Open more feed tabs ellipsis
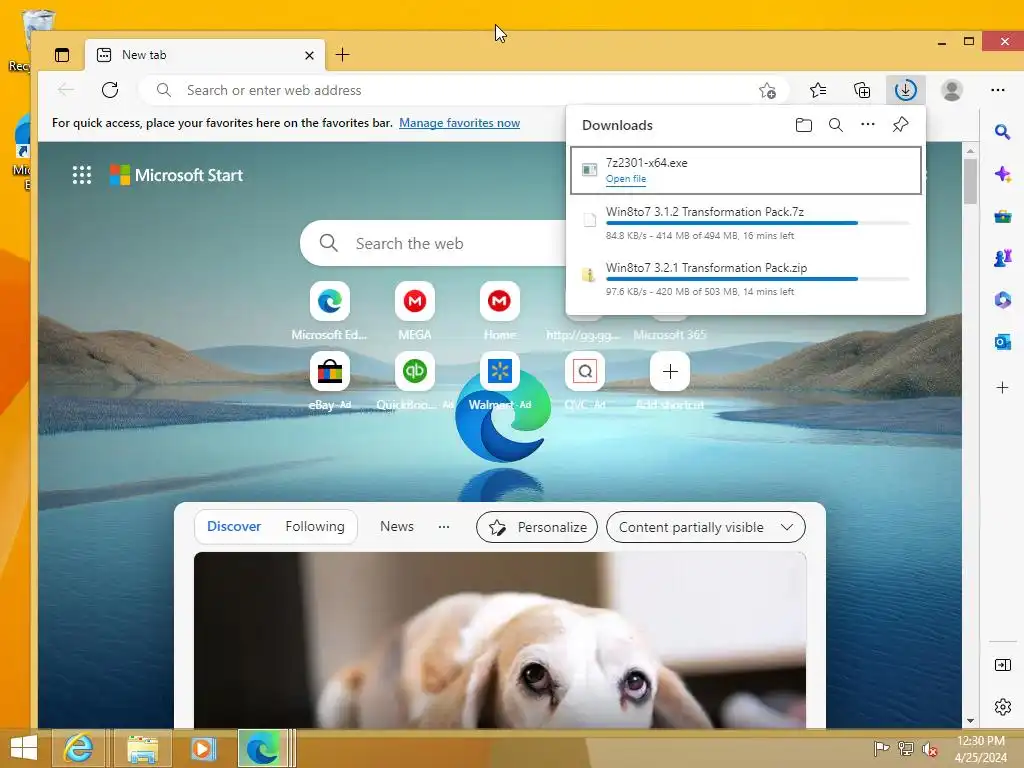This screenshot has height=768, width=1024. tap(443, 526)
